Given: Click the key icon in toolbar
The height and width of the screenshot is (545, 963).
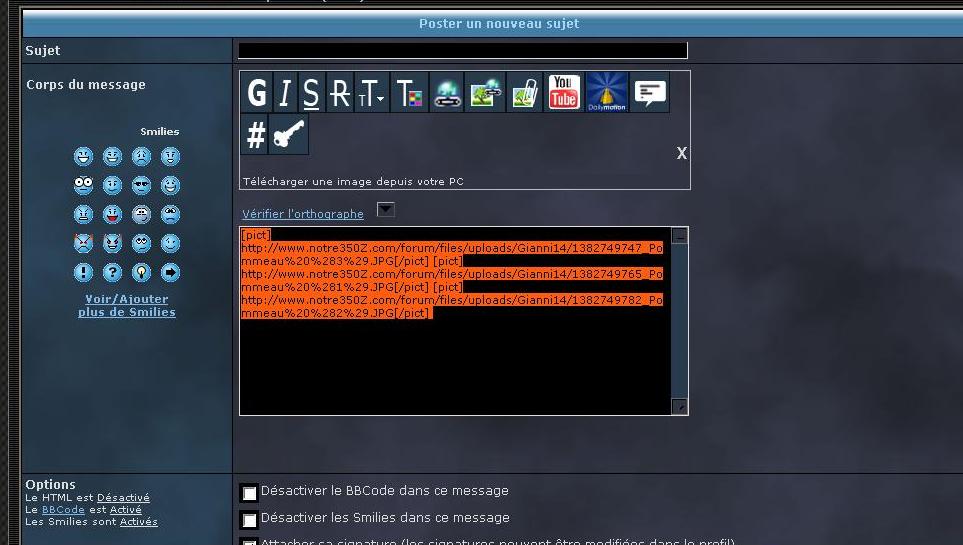Looking at the screenshot, I should 290,135.
